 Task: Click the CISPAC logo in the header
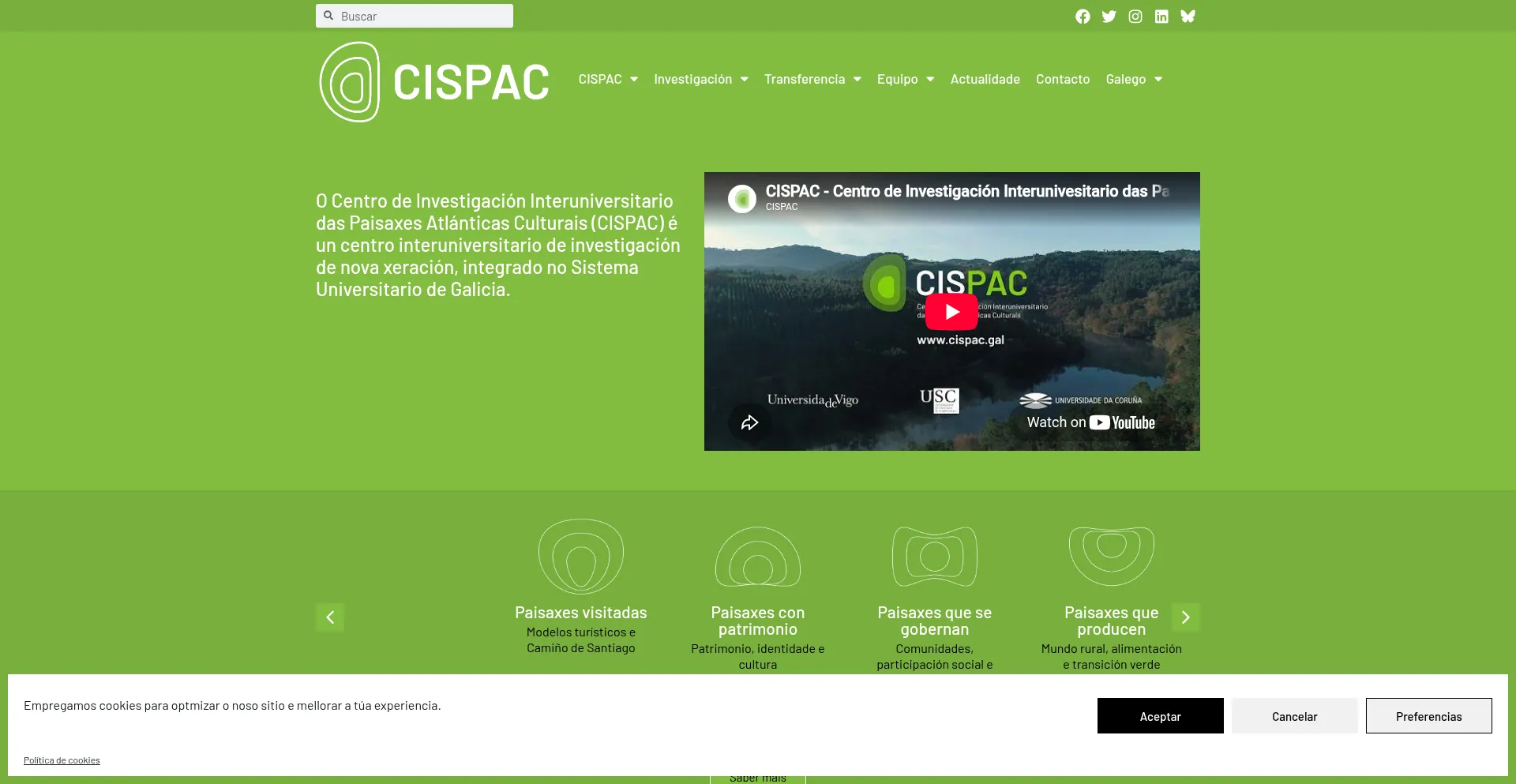pos(433,82)
